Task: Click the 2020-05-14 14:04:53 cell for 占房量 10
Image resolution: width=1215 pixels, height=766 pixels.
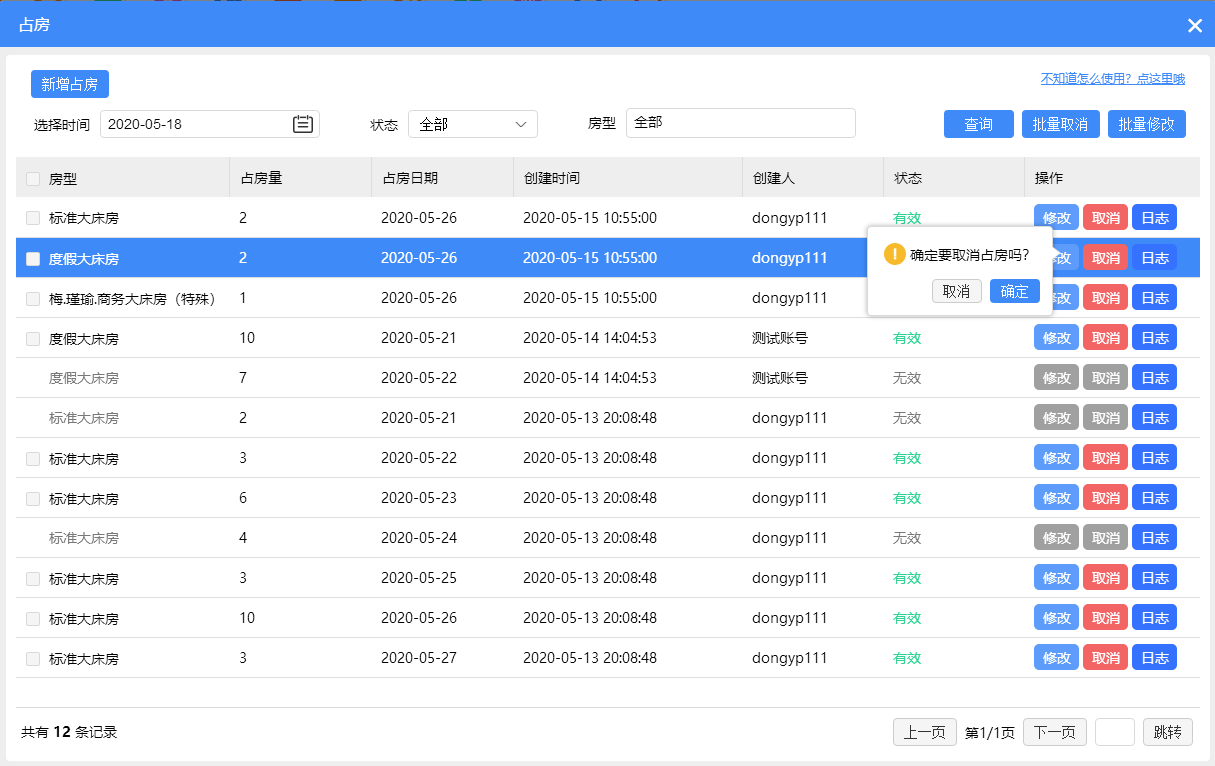Action: 590,338
